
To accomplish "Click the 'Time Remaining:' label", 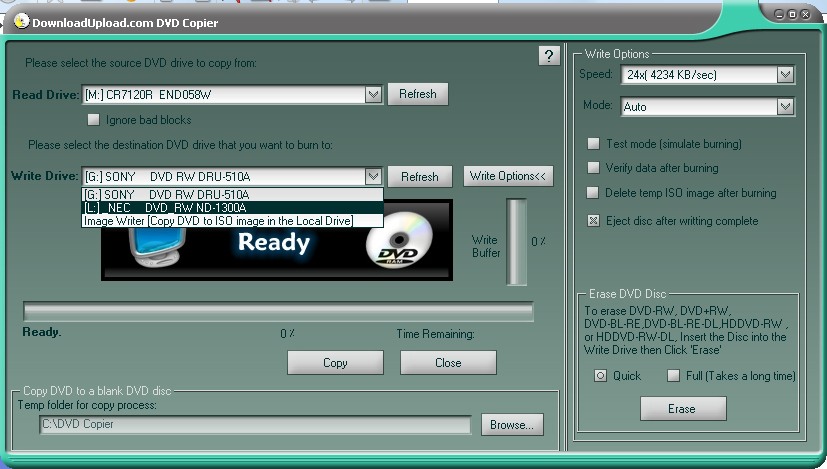I will (x=435, y=334).
